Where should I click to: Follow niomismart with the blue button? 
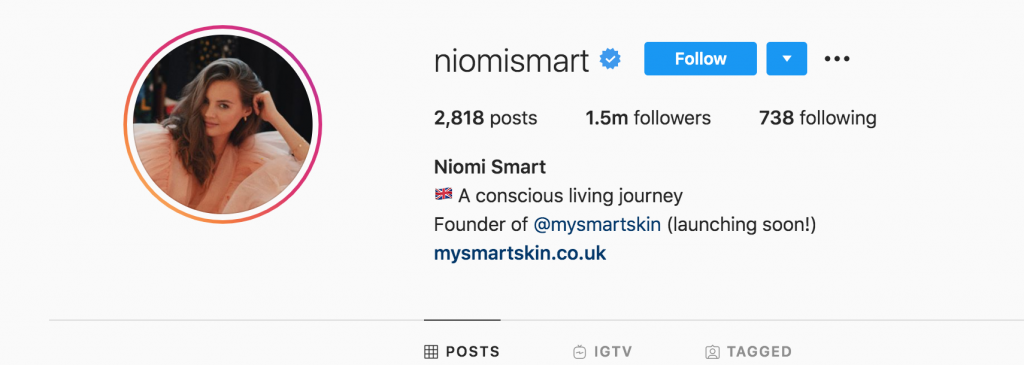tap(700, 59)
